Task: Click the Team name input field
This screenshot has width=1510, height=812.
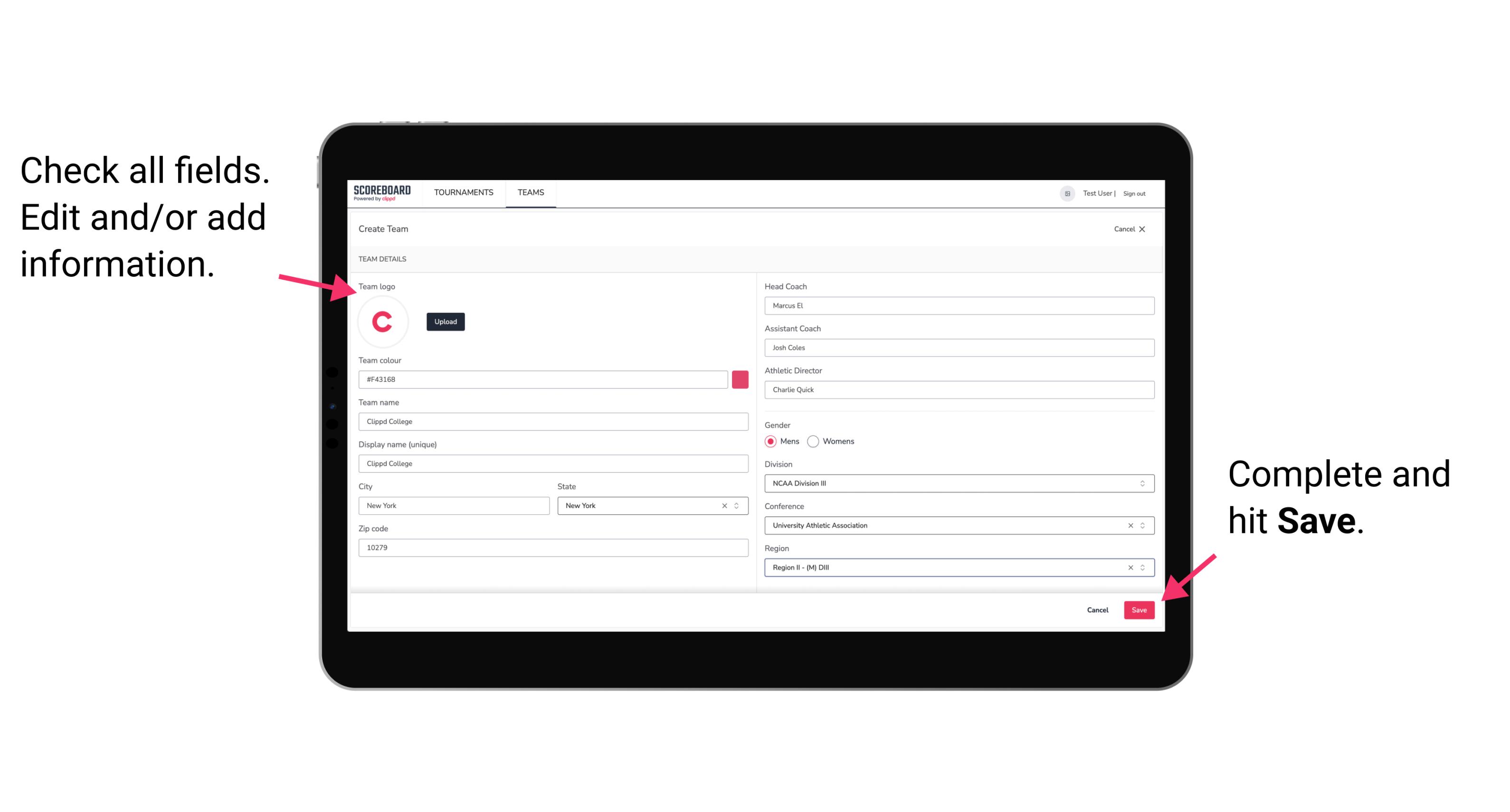Action: pyautogui.click(x=555, y=420)
